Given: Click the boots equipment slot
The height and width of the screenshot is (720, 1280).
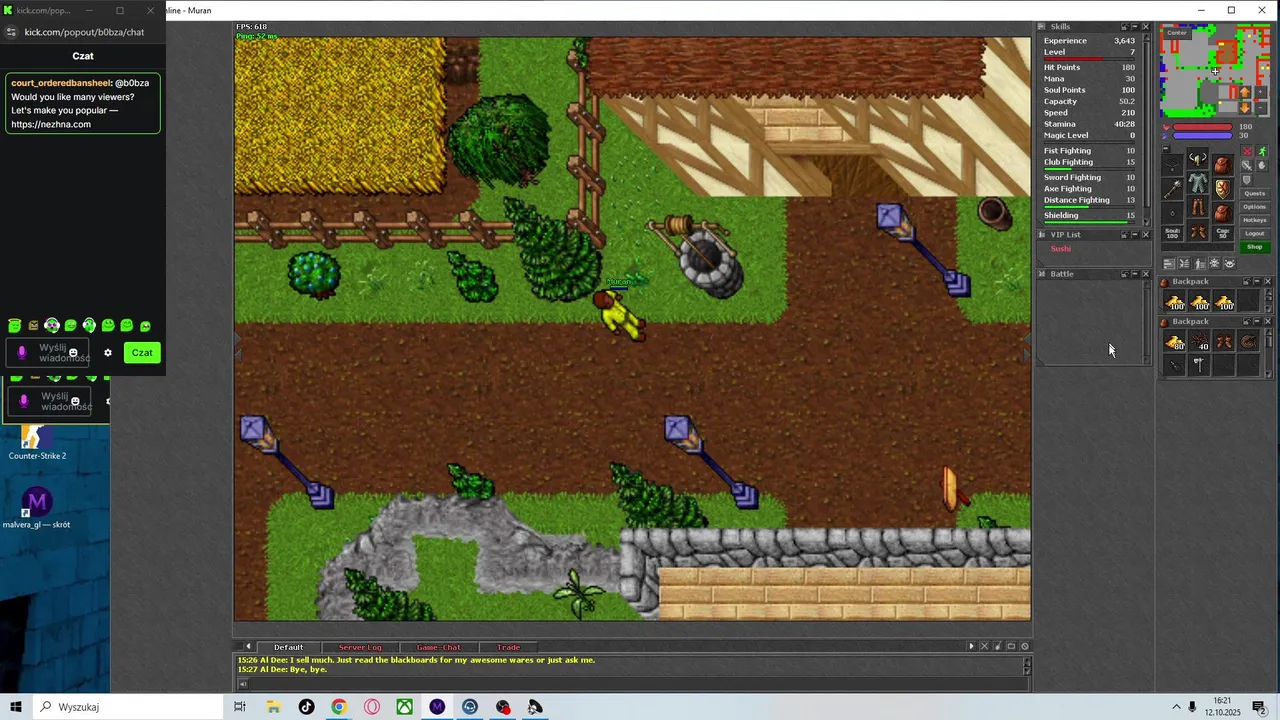Looking at the screenshot, I should (x=1198, y=230).
